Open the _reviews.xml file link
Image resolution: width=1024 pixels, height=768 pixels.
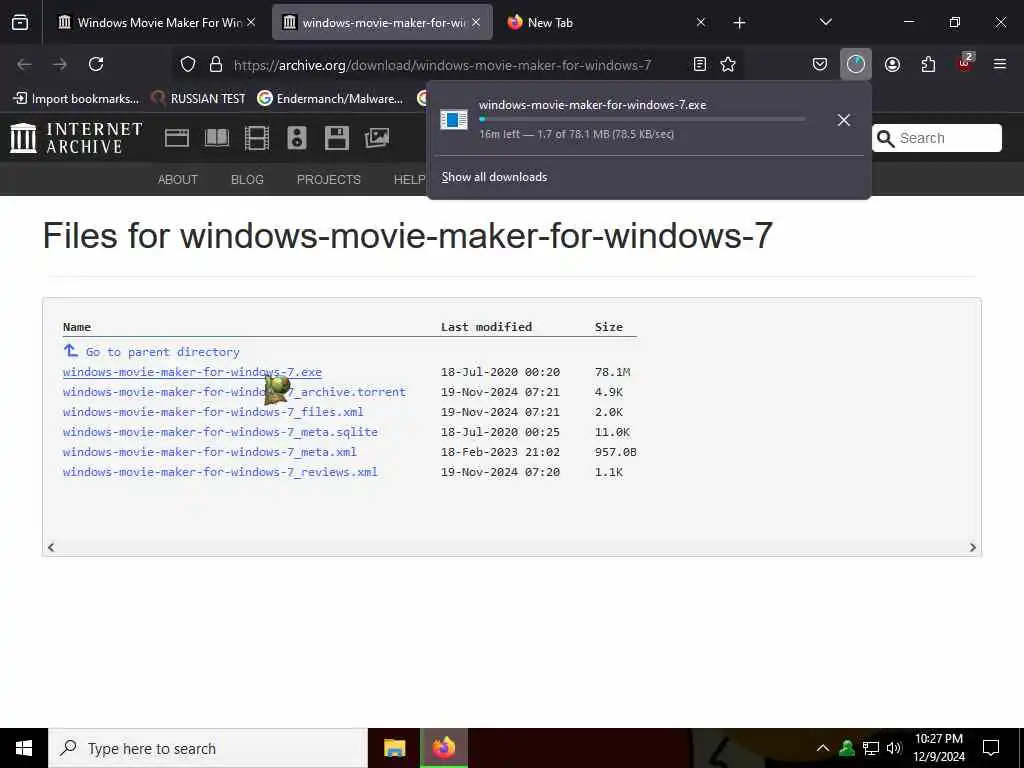[x=220, y=472]
